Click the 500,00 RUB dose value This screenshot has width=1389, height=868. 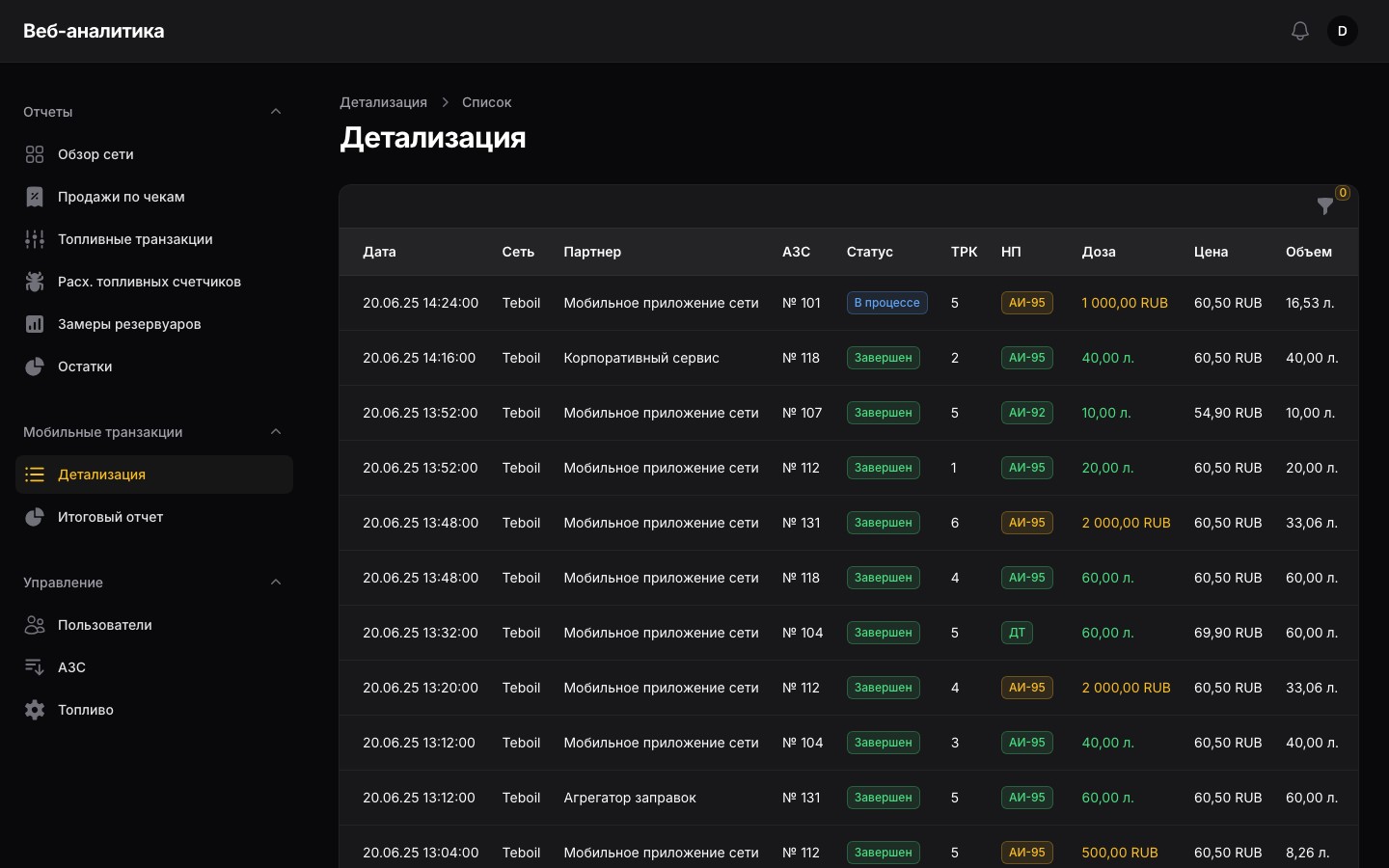click(1120, 853)
